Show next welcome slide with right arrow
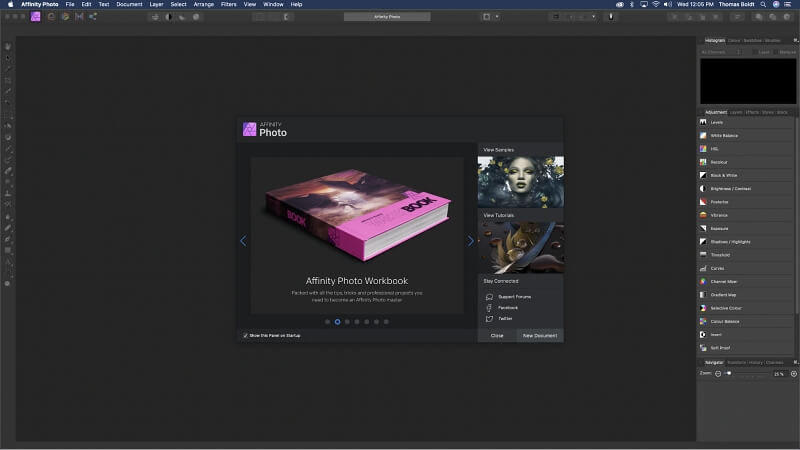This screenshot has width=800, height=450. click(x=470, y=241)
